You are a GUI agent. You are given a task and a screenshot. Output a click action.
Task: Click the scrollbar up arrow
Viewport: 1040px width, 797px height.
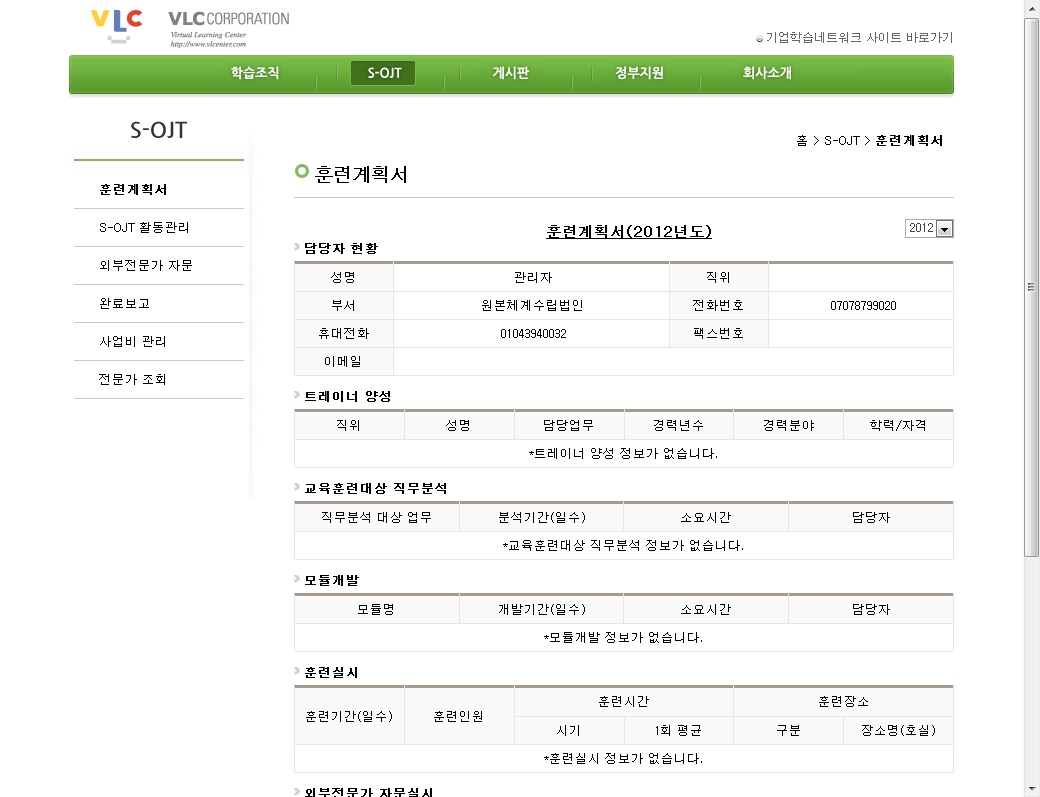tap(1031, 7)
